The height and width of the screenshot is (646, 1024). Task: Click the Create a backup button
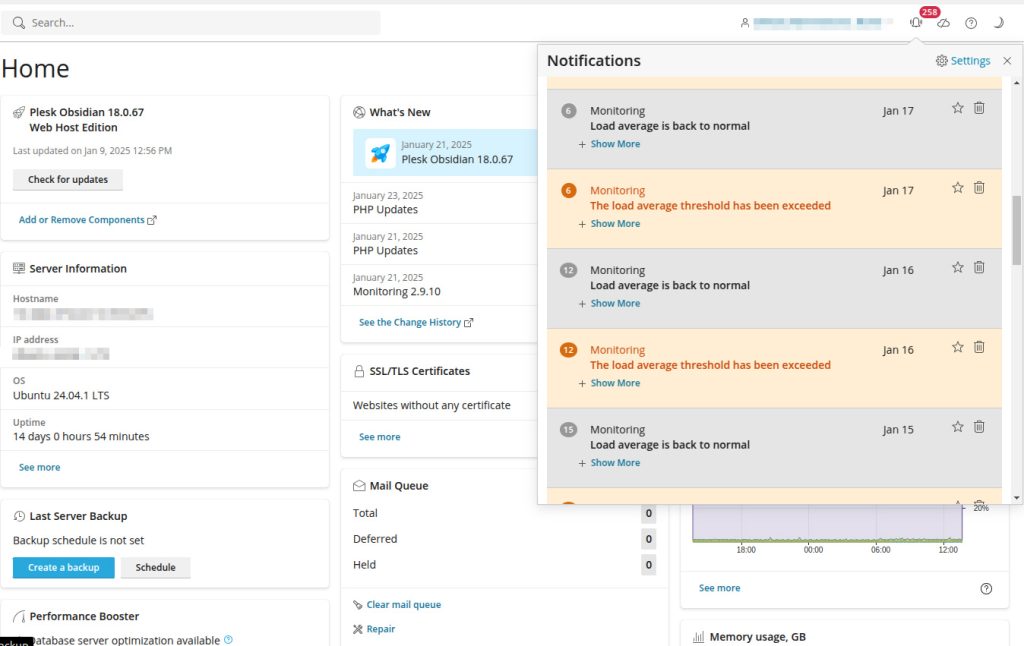click(63, 568)
